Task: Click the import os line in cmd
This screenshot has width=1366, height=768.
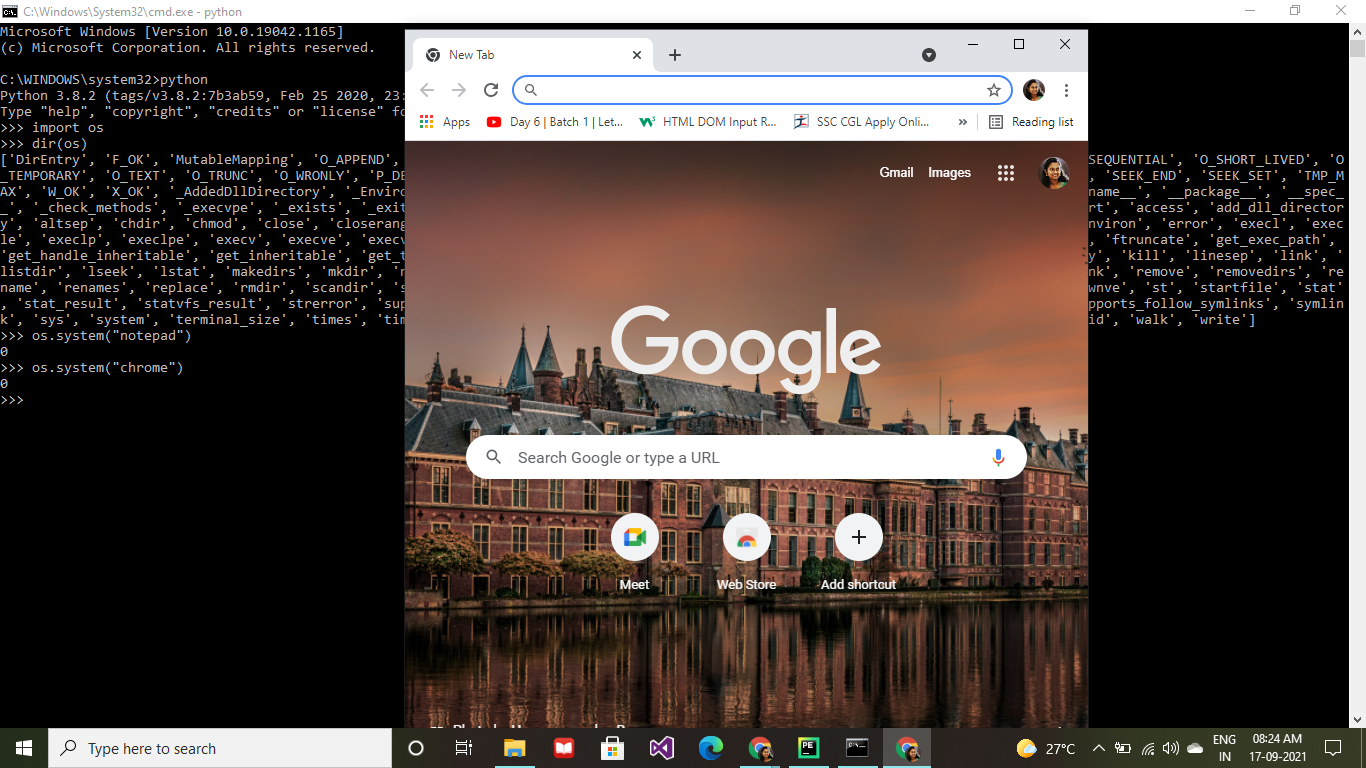Action: click(52, 127)
